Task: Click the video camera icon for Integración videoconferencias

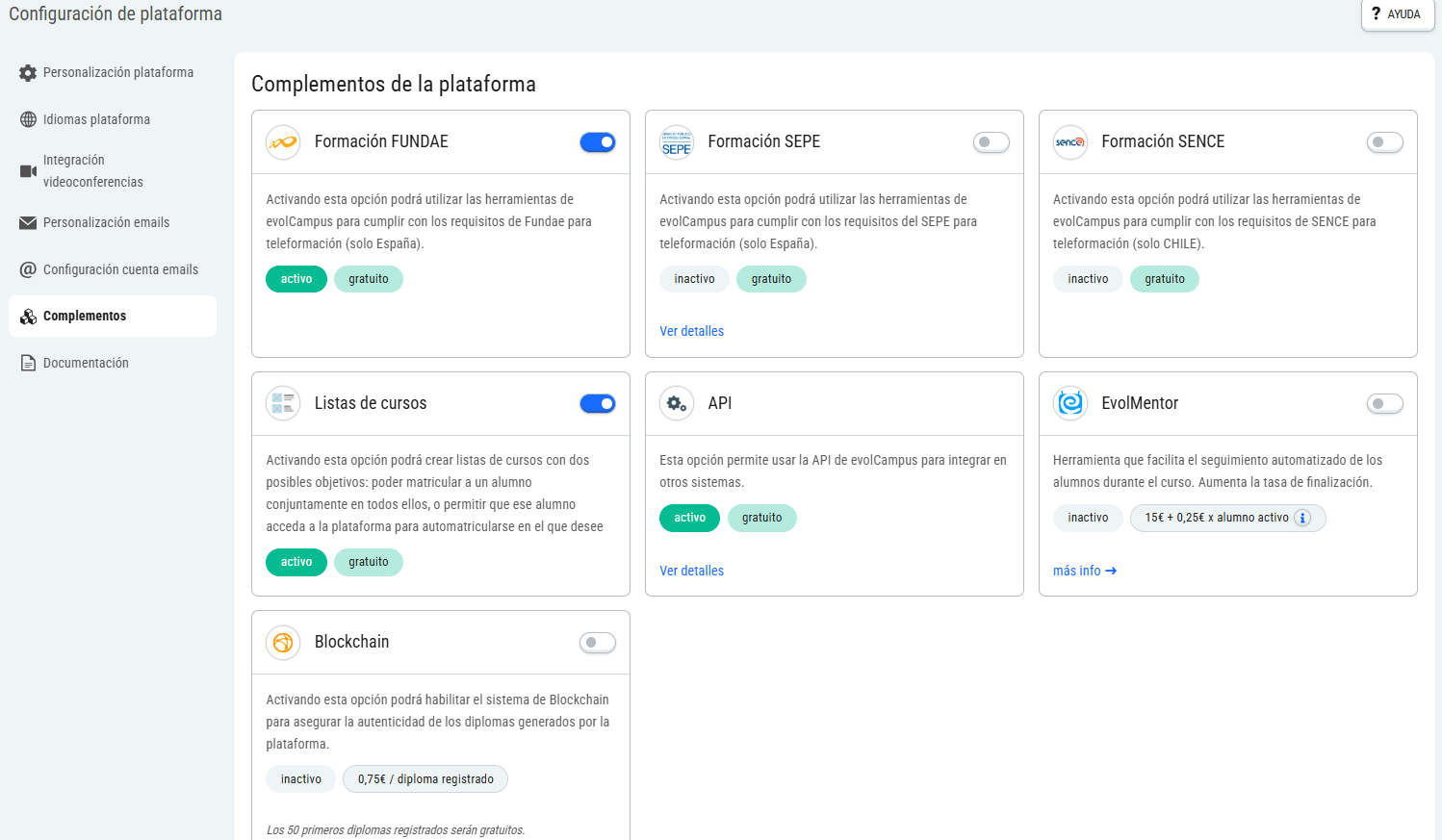Action: tap(28, 171)
